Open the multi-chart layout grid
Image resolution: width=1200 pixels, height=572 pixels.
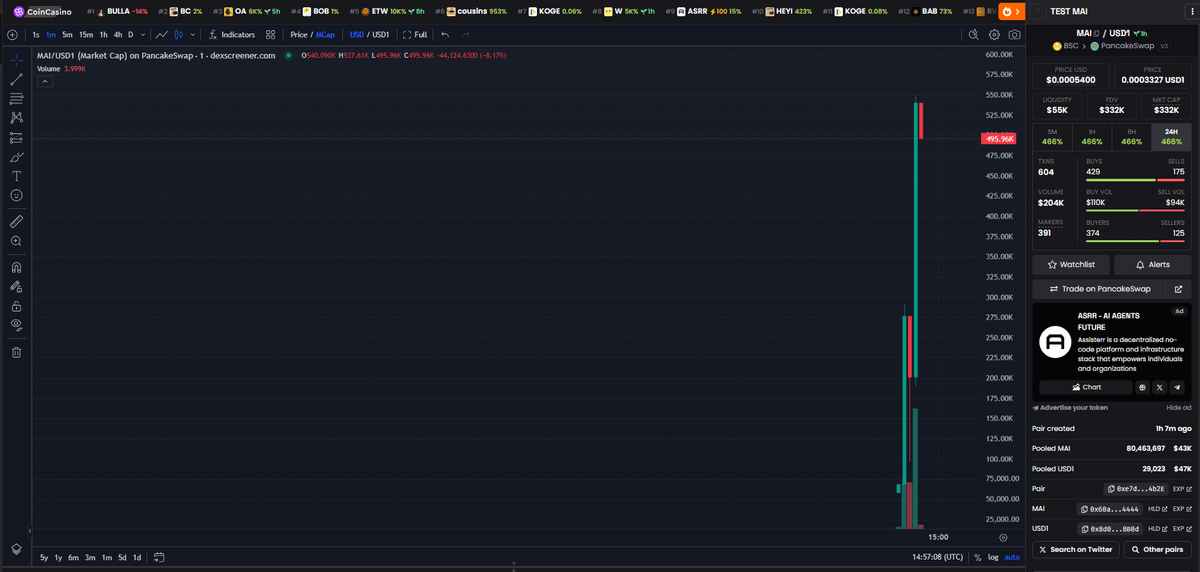point(271,34)
